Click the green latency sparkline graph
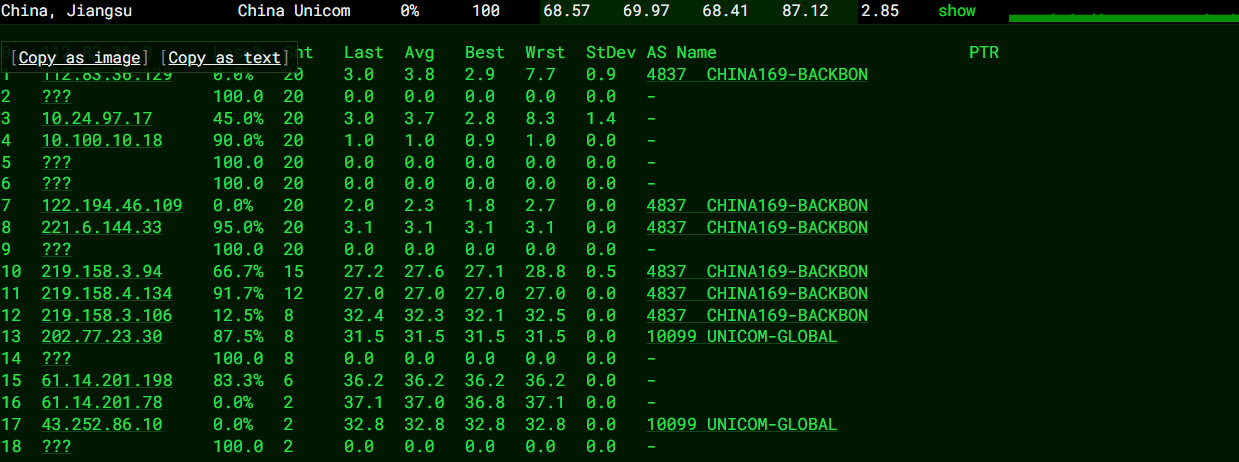Image resolution: width=1239 pixels, height=462 pixels. (x=1123, y=17)
